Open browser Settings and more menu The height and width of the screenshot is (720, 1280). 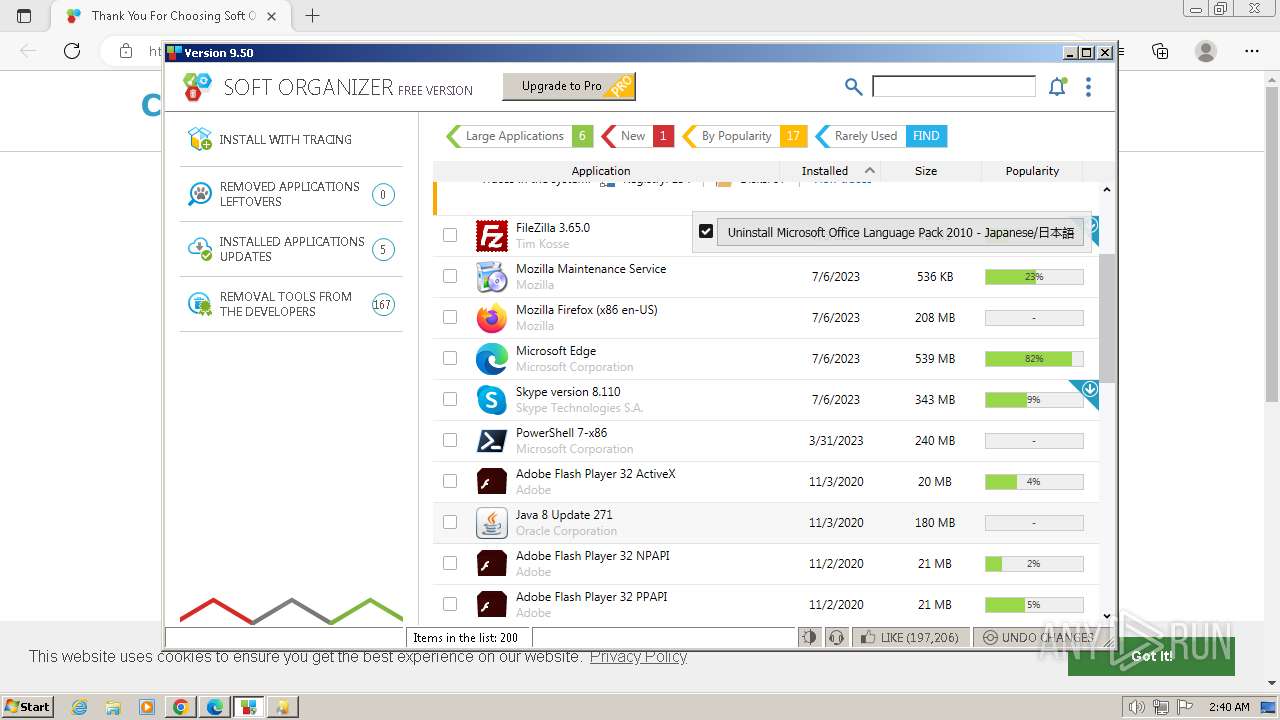pos(1252,51)
